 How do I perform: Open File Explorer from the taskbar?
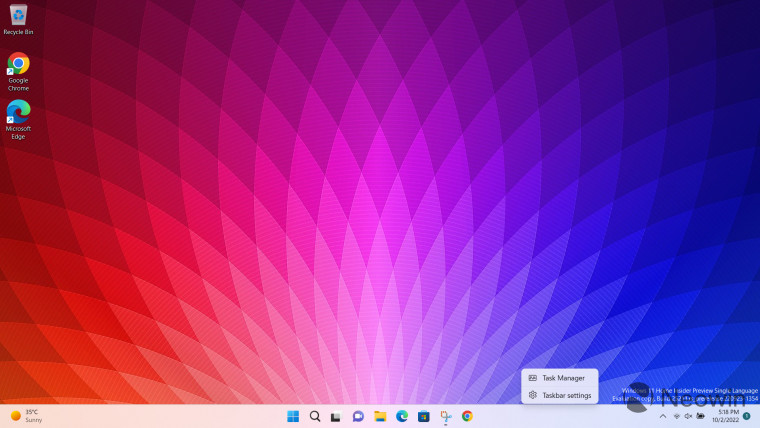[380, 416]
